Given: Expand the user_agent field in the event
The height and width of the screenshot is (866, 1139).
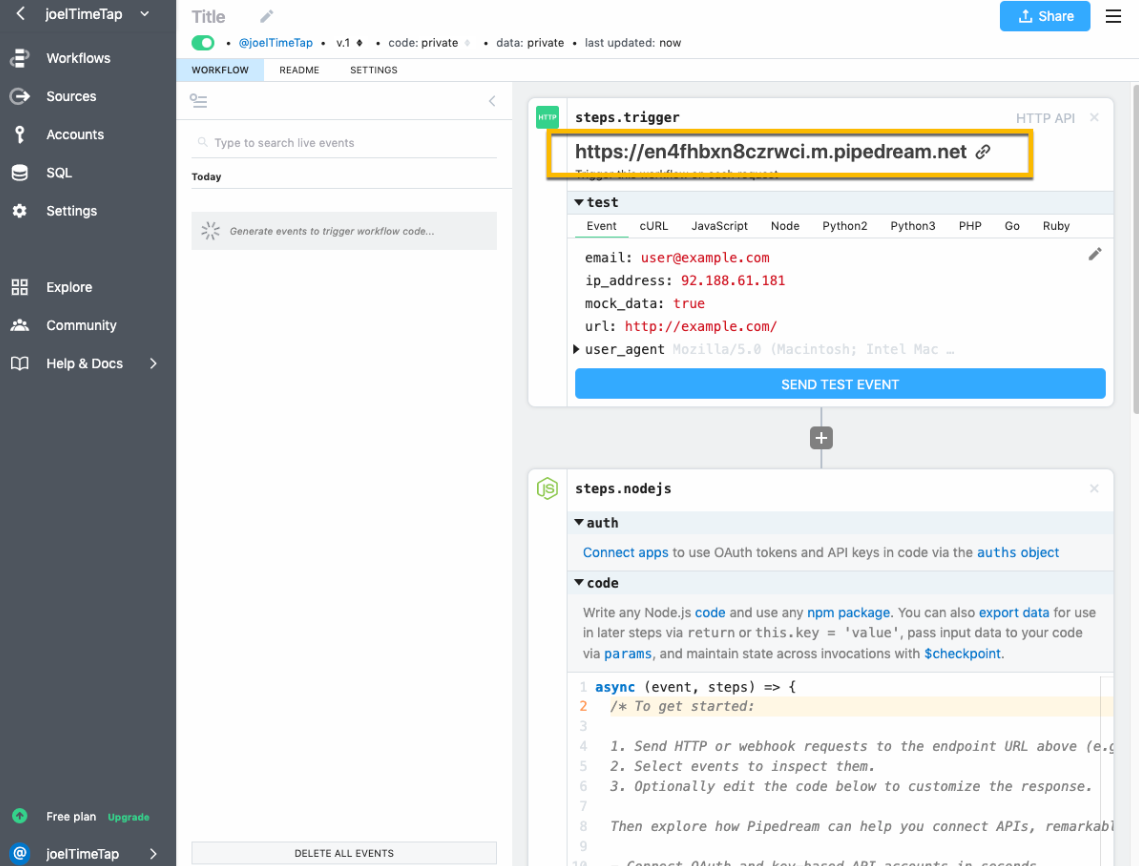Looking at the screenshot, I should coord(577,349).
